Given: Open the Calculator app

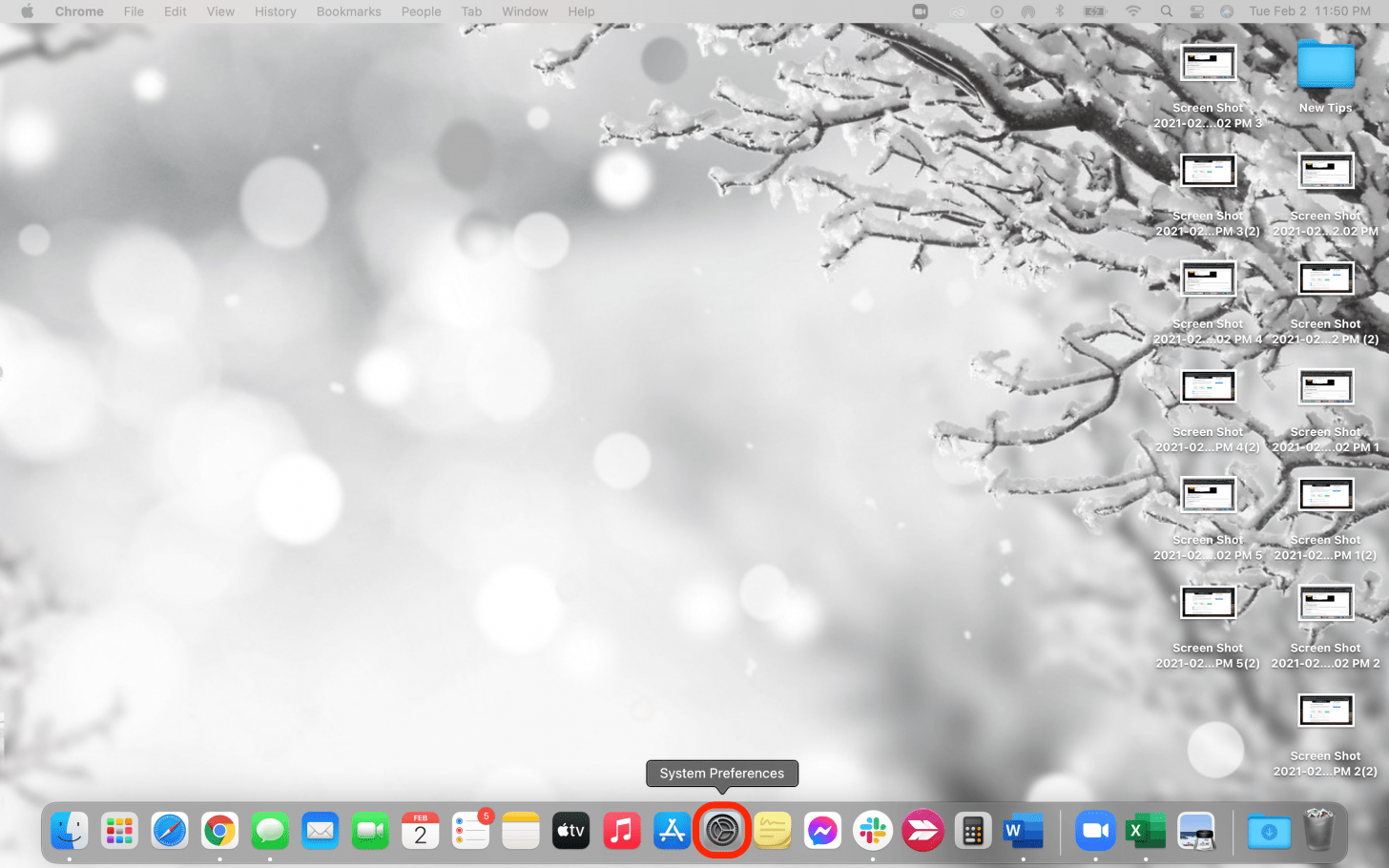Looking at the screenshot, I should tap(972, 831).
